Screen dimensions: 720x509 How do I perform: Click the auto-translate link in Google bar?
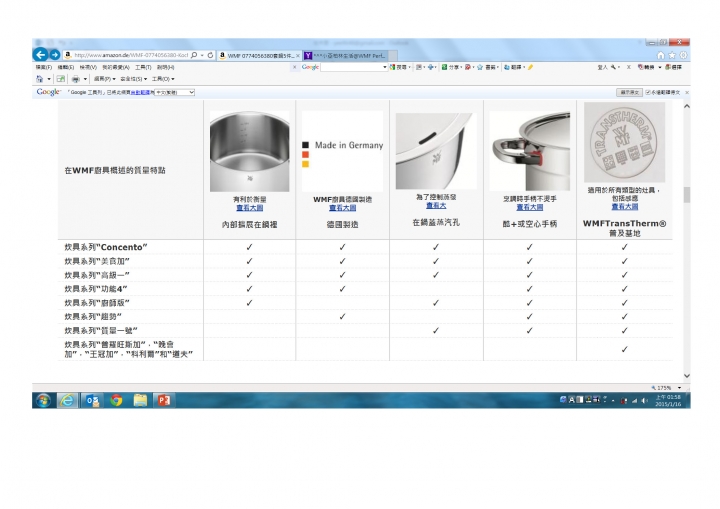pyautogui.click(x=142, y=92)
